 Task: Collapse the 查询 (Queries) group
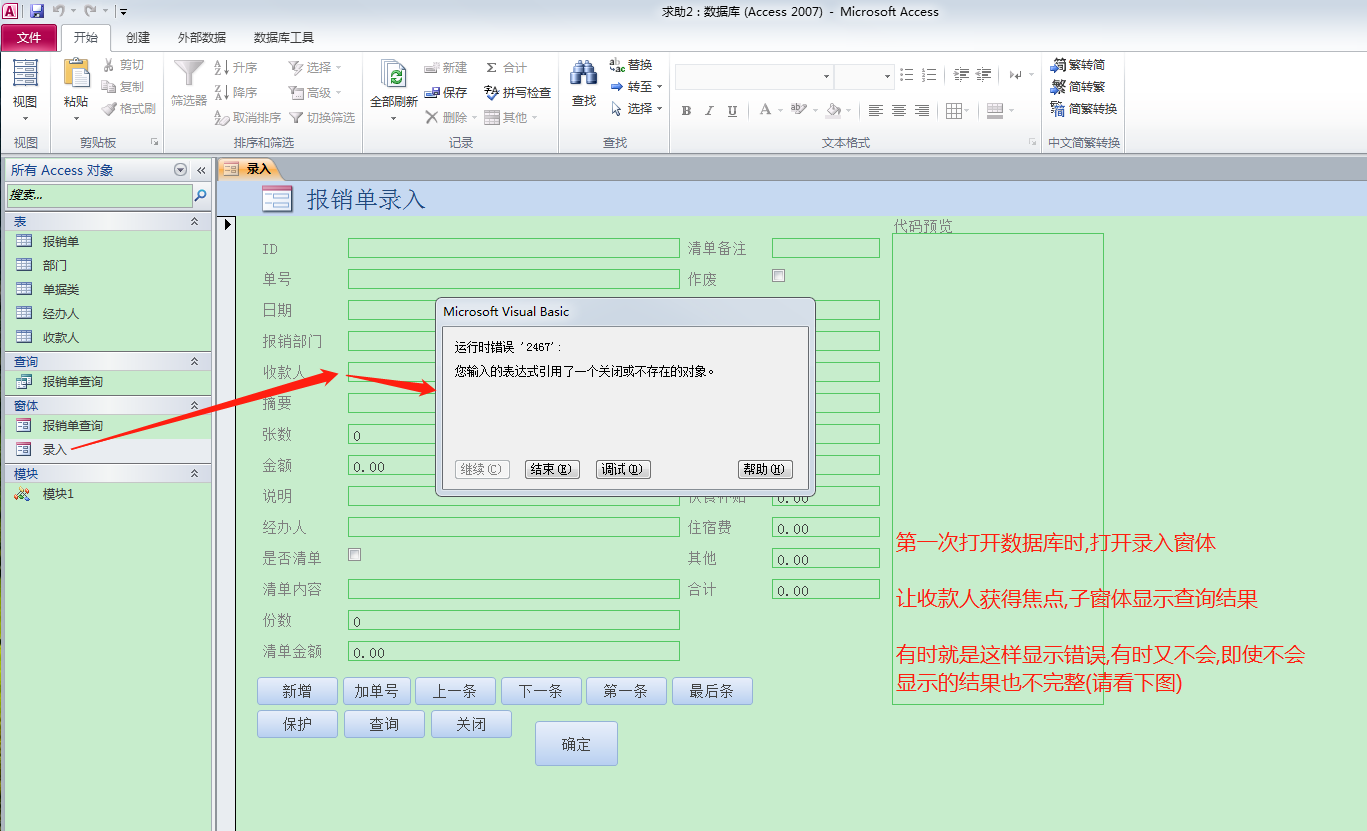(x=194, y=361)
